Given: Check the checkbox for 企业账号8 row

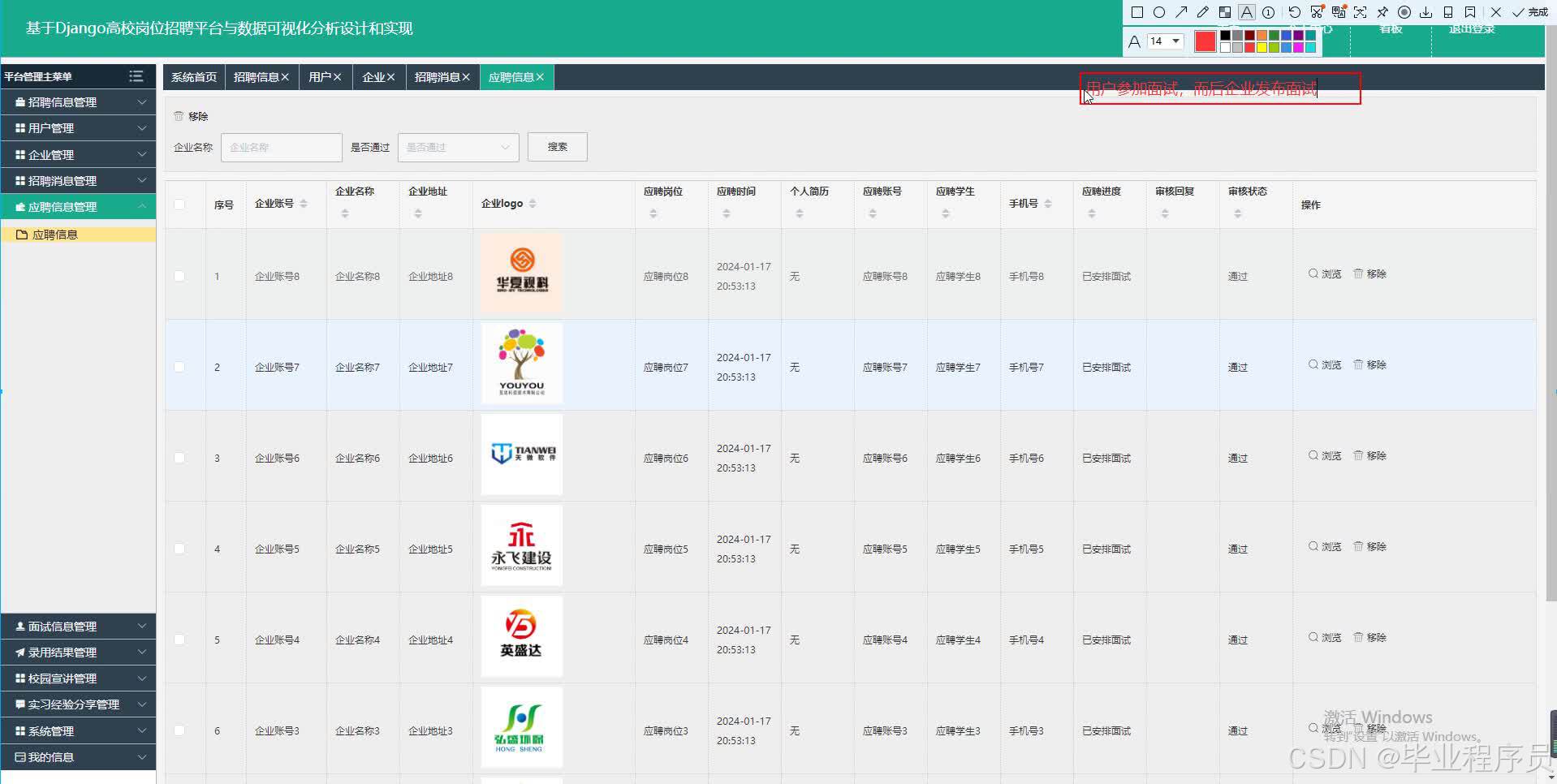Looking at the screenshot, I should click(179, 276).
